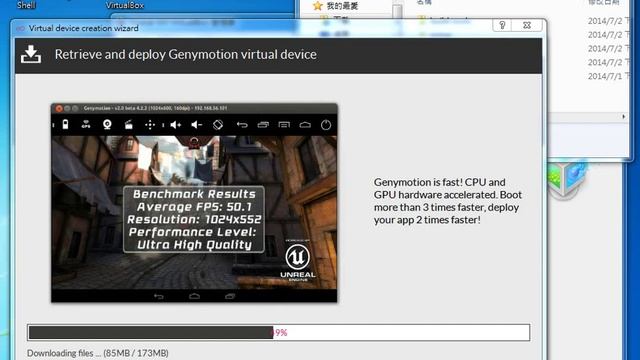Screen dimensions: 640x360
Task: Click the red close dot on preview window
Action: click(x=59, y=108)
